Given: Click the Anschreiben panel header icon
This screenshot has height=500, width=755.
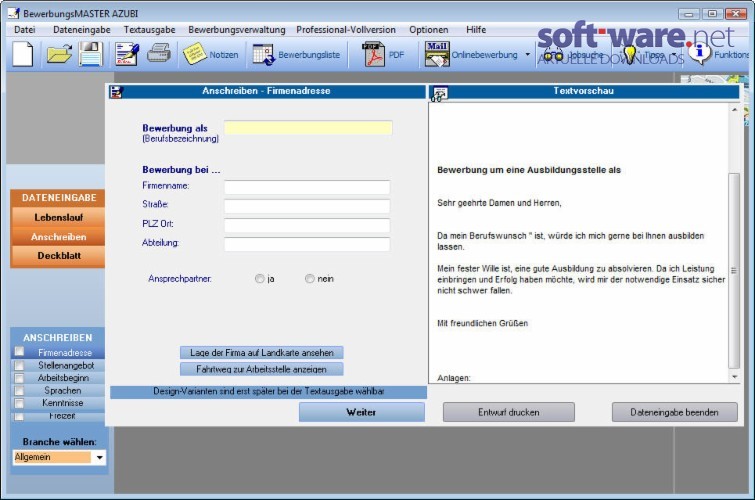Looking at the screenshot, I should coord(116,92).
